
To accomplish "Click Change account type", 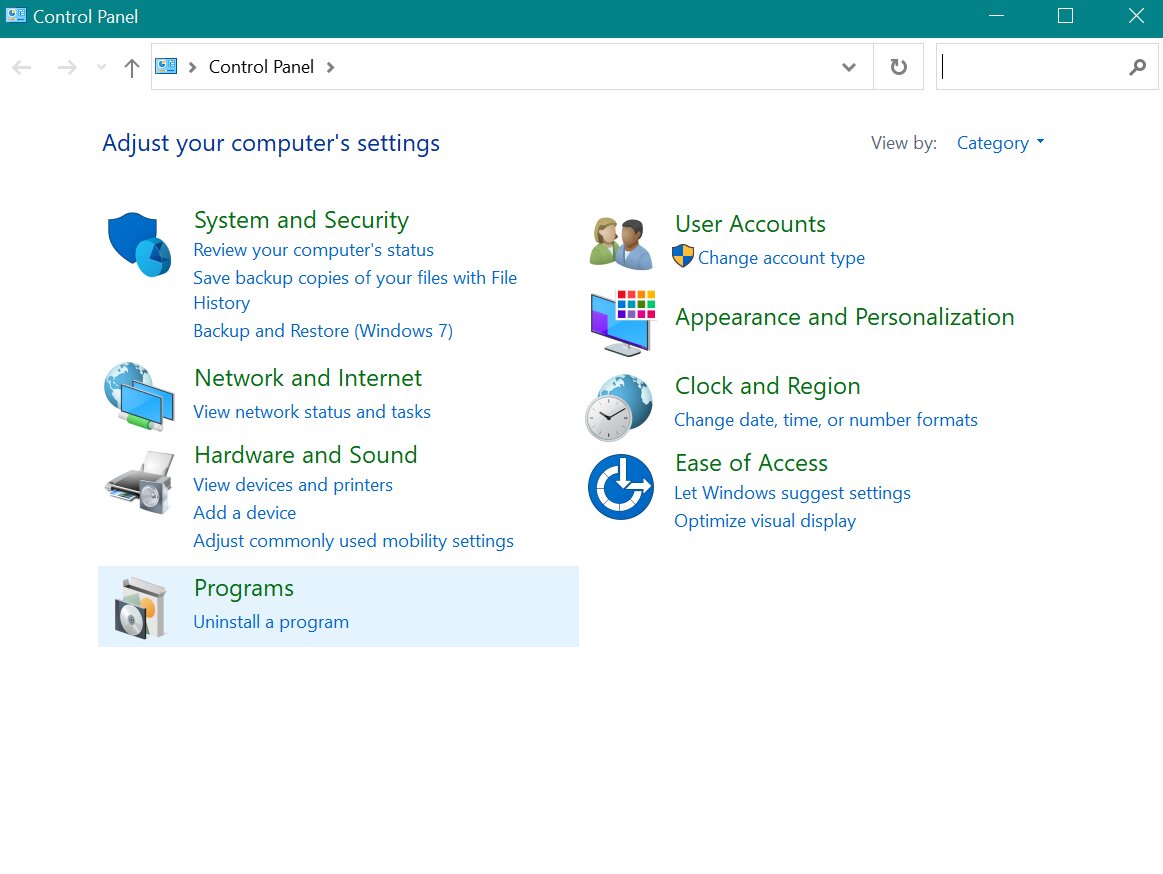I will point(781,257).
